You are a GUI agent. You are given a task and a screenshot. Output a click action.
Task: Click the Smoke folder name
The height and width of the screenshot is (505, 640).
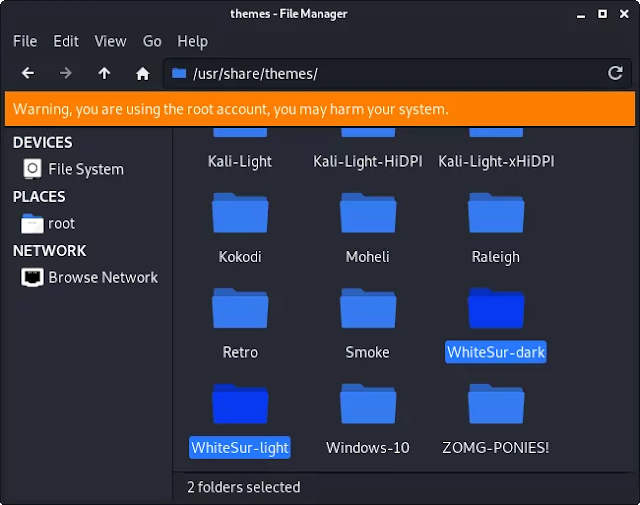pos(368,352)
